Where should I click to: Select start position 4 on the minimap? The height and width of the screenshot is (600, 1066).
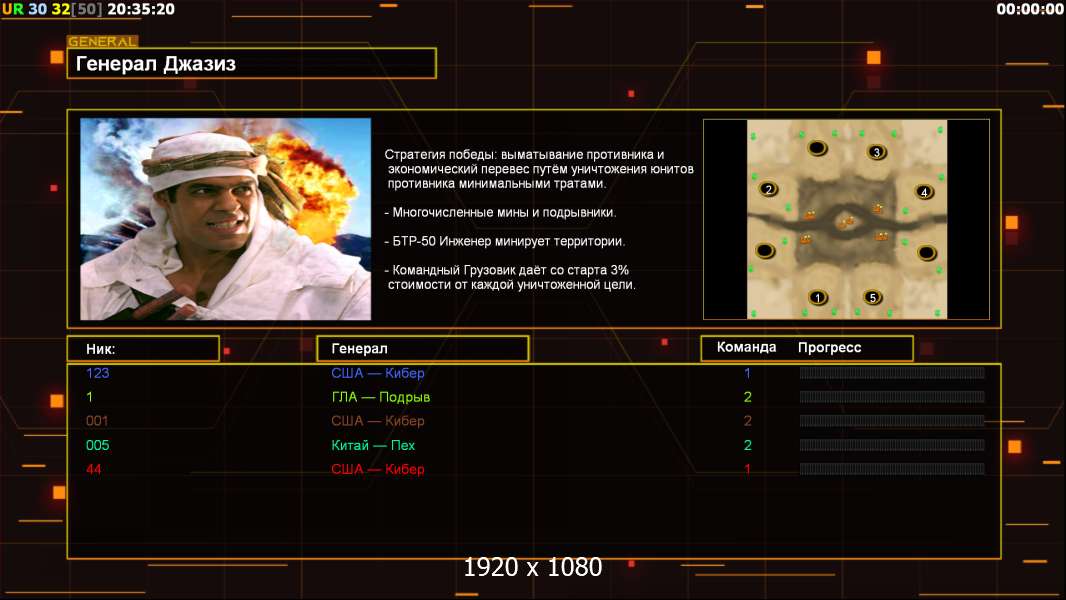[923, 192]
